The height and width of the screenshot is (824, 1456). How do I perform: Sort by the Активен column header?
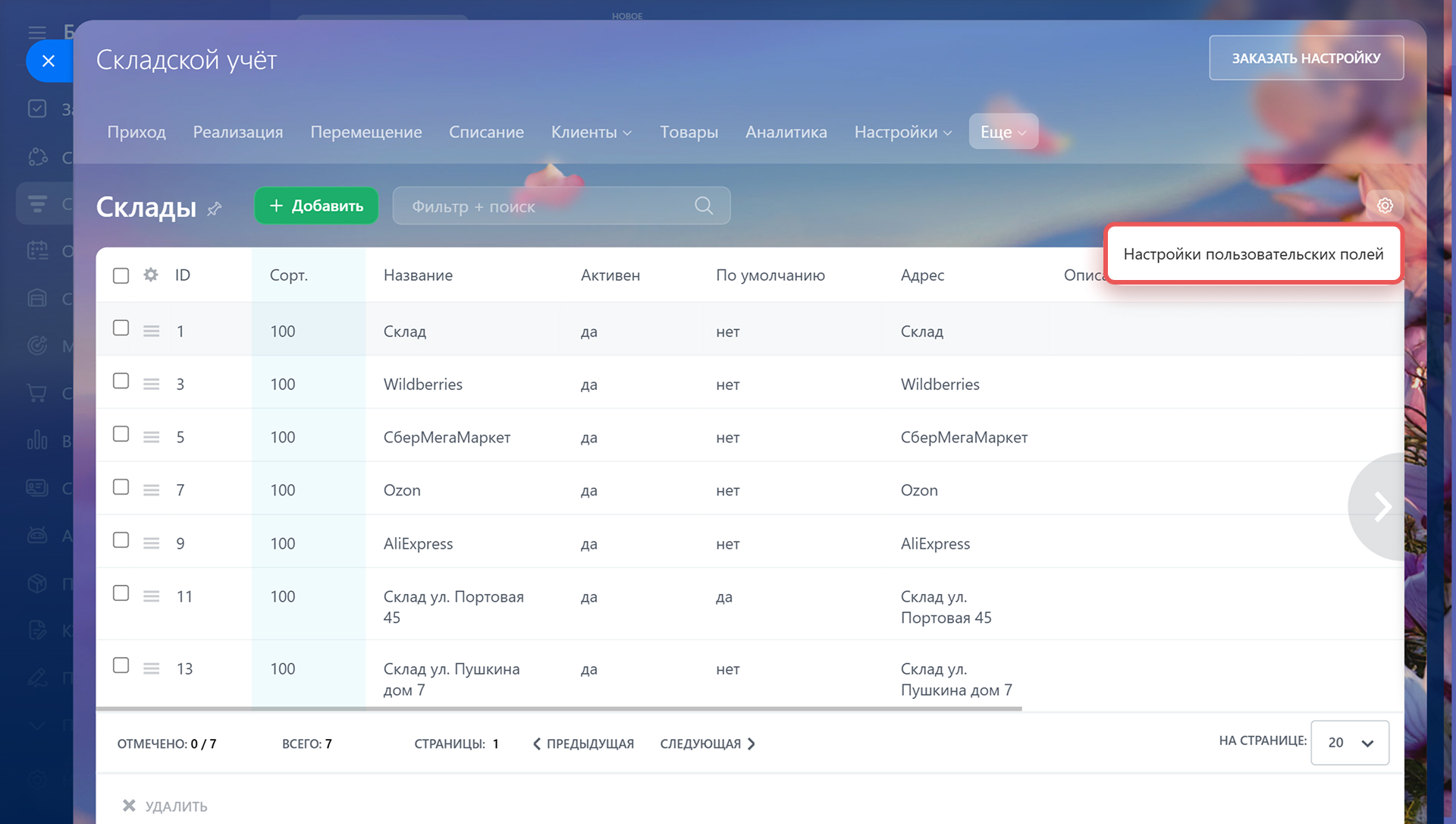(610, 275)
